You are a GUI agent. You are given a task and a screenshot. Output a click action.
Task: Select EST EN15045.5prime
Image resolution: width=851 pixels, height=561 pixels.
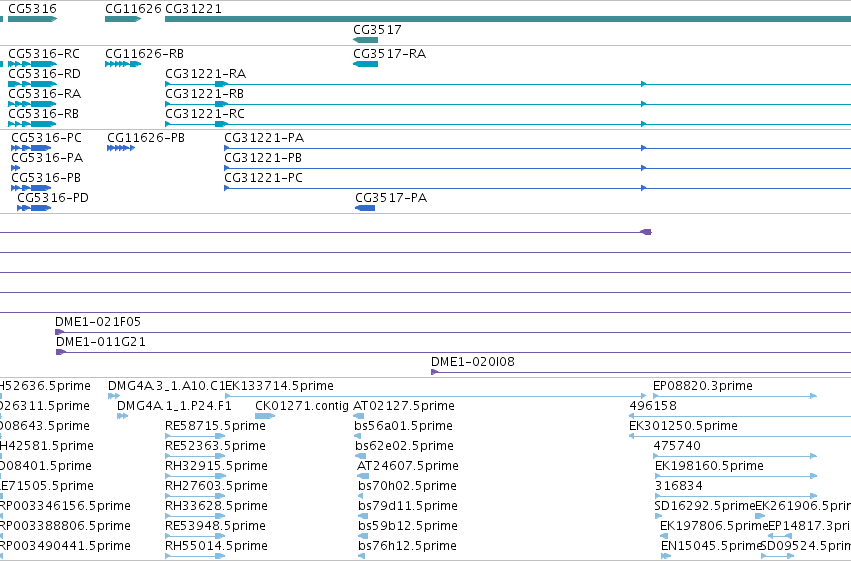coord(712,546)
